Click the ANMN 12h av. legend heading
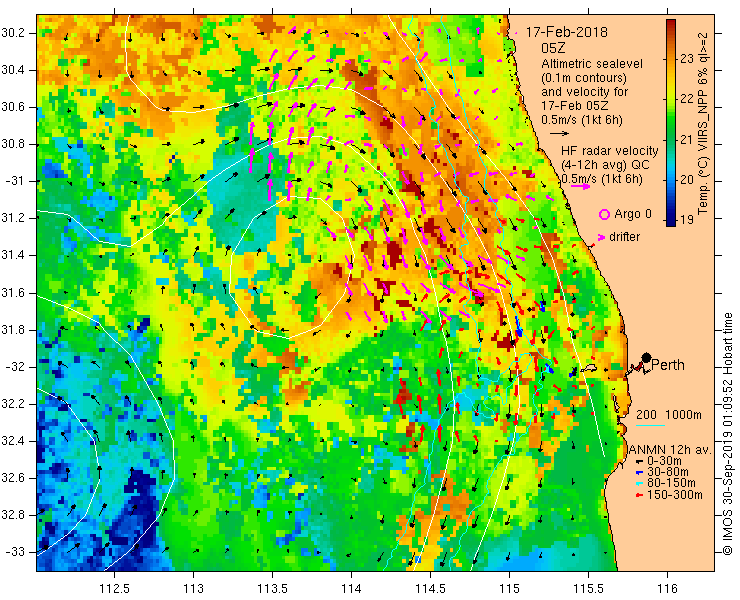 [x=670, y=450]
